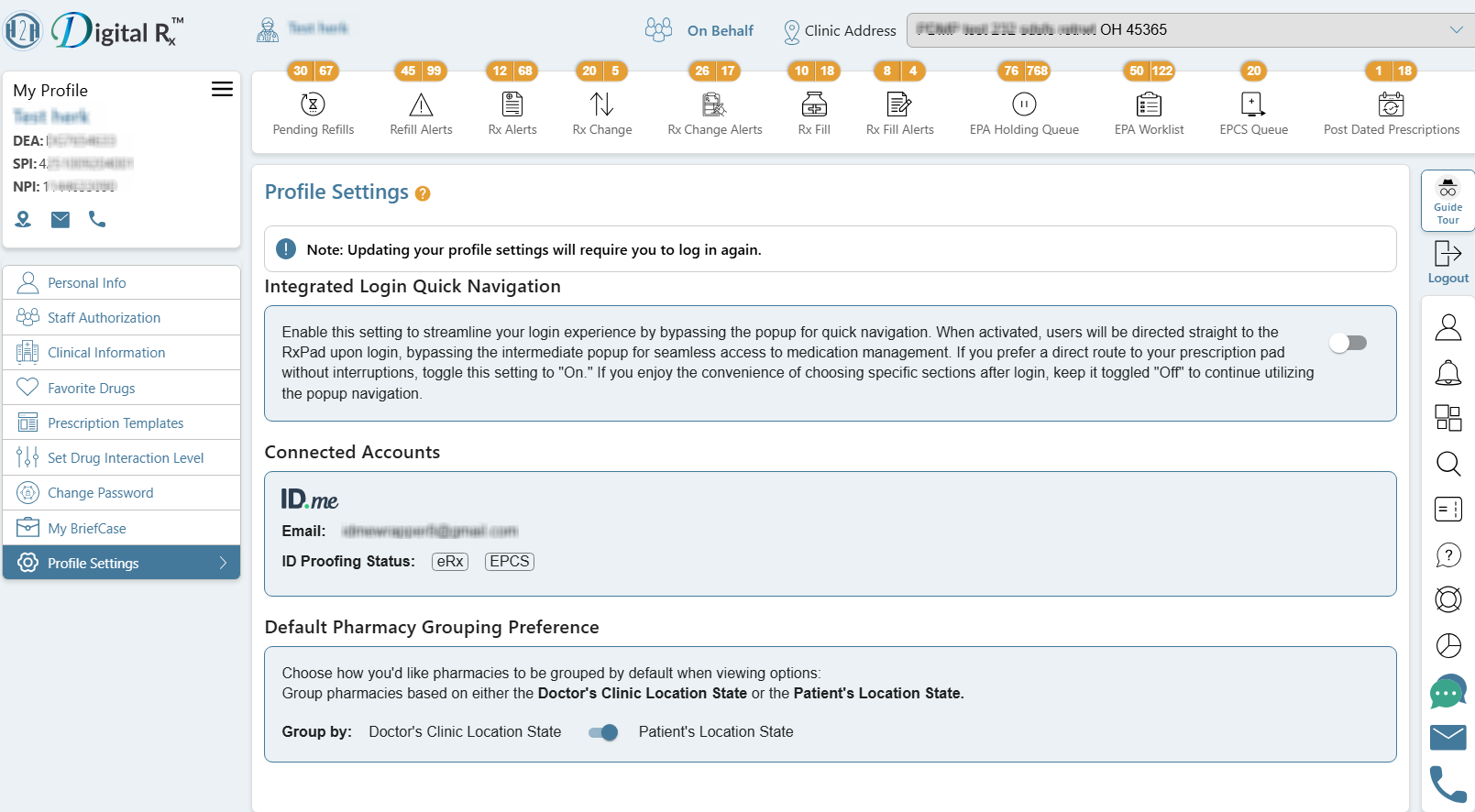1475x812 pixels.
Task: Open the help question bubble icon
Action: pyautogui.click(x=1448, y=554)
